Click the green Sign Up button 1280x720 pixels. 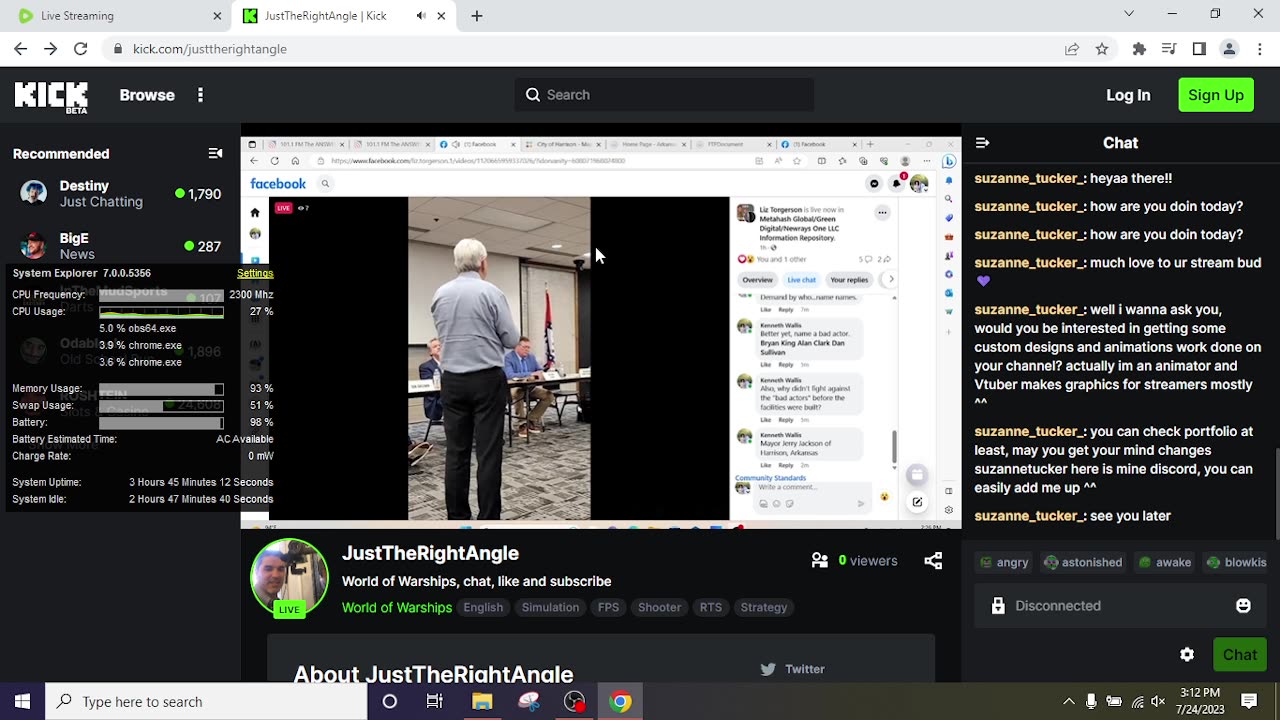coord(1216,95)
